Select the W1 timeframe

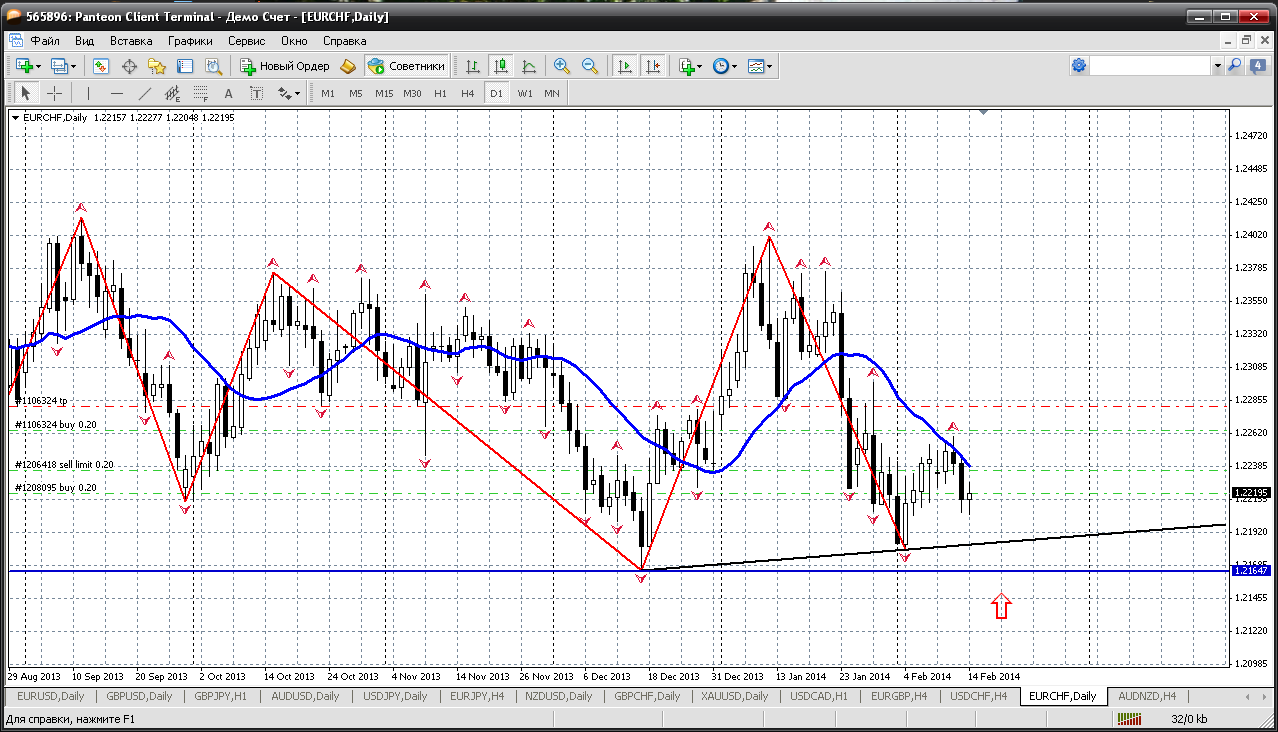[525, 93]
